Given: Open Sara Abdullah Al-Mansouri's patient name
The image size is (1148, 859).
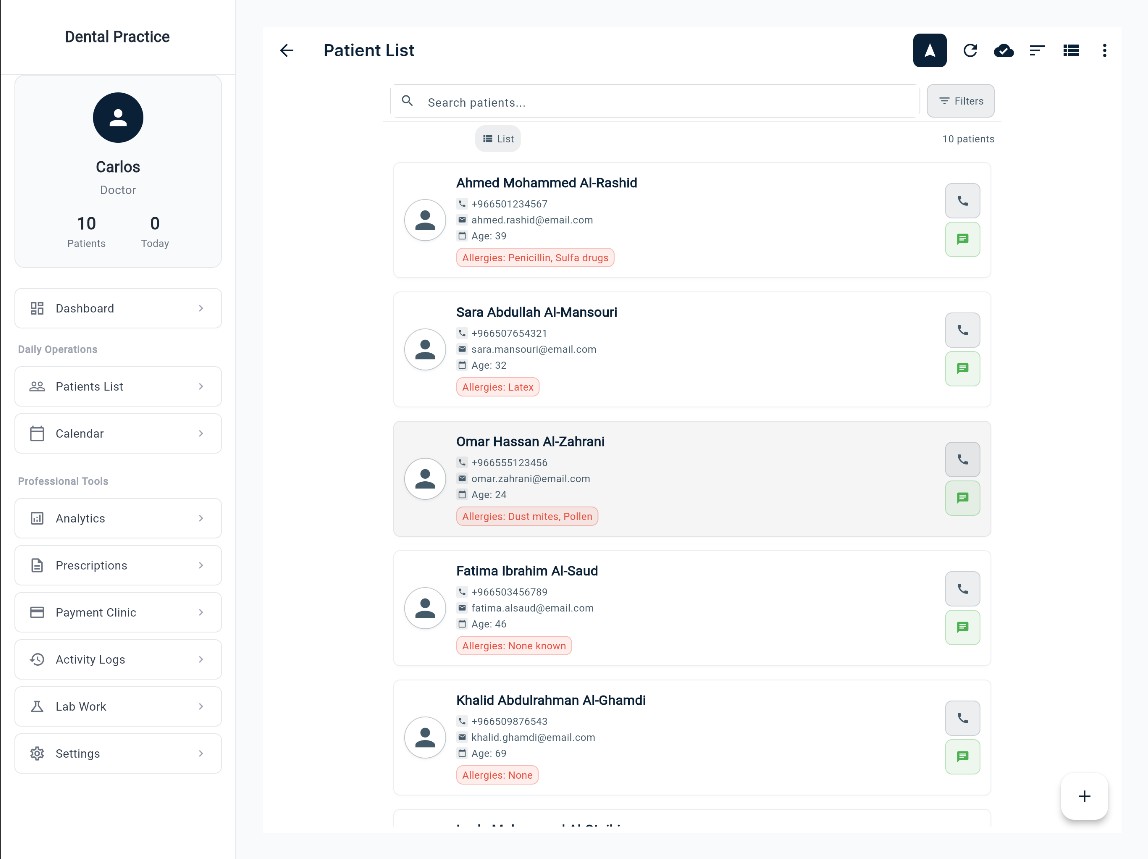Looking at the screenshot, I should pos(537,312).
